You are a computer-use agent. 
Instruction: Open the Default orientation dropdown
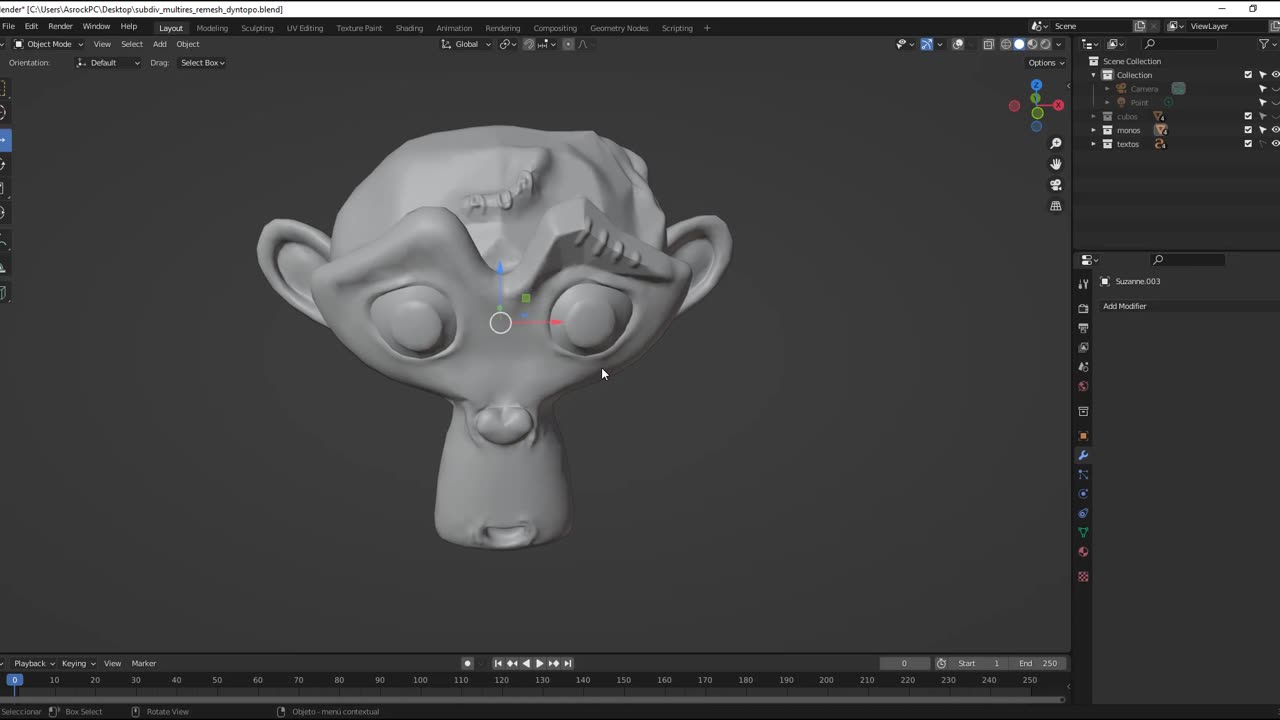click(x=108, y=63)
